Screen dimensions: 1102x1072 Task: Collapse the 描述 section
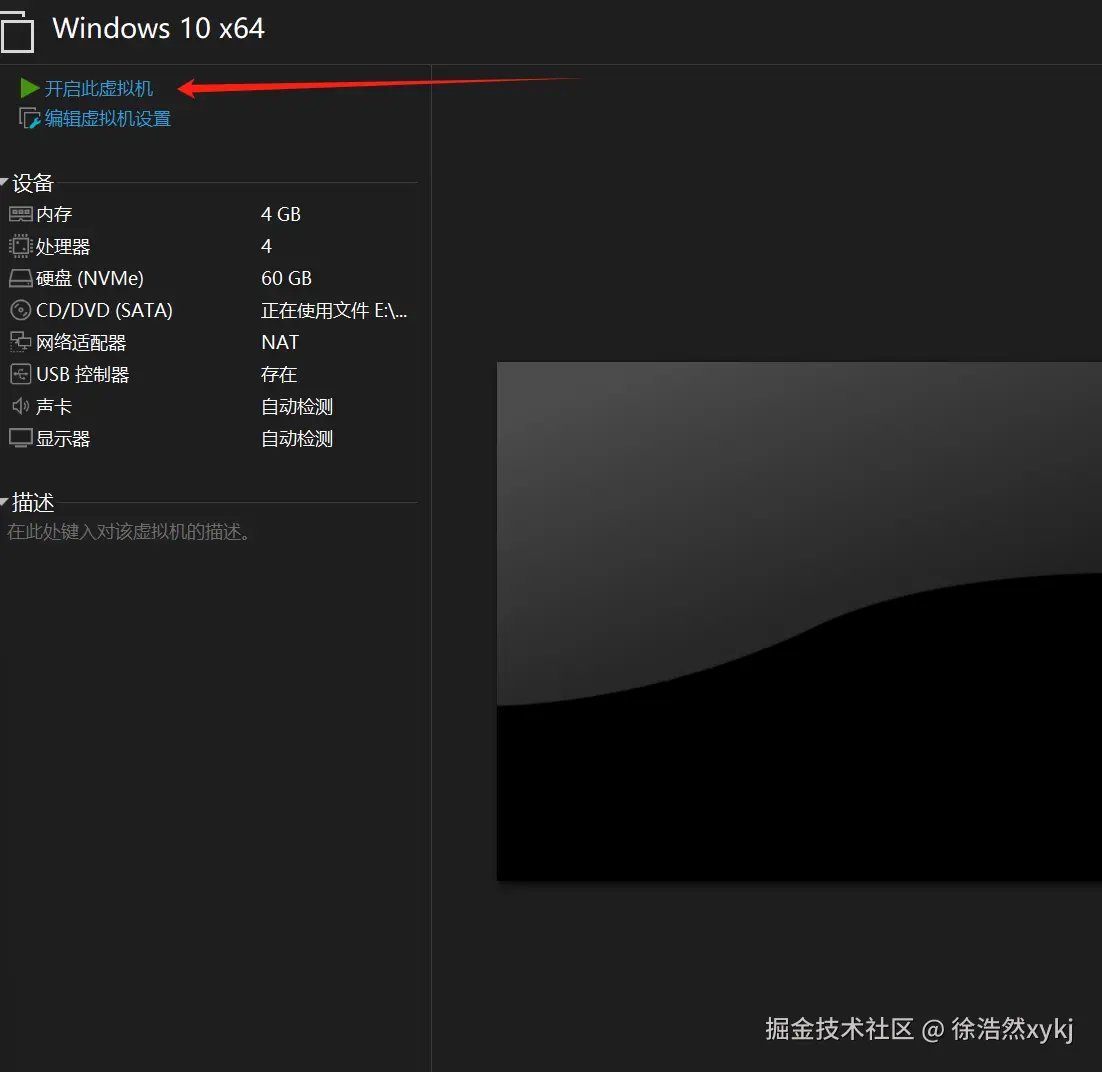click(x=4, y=501)
